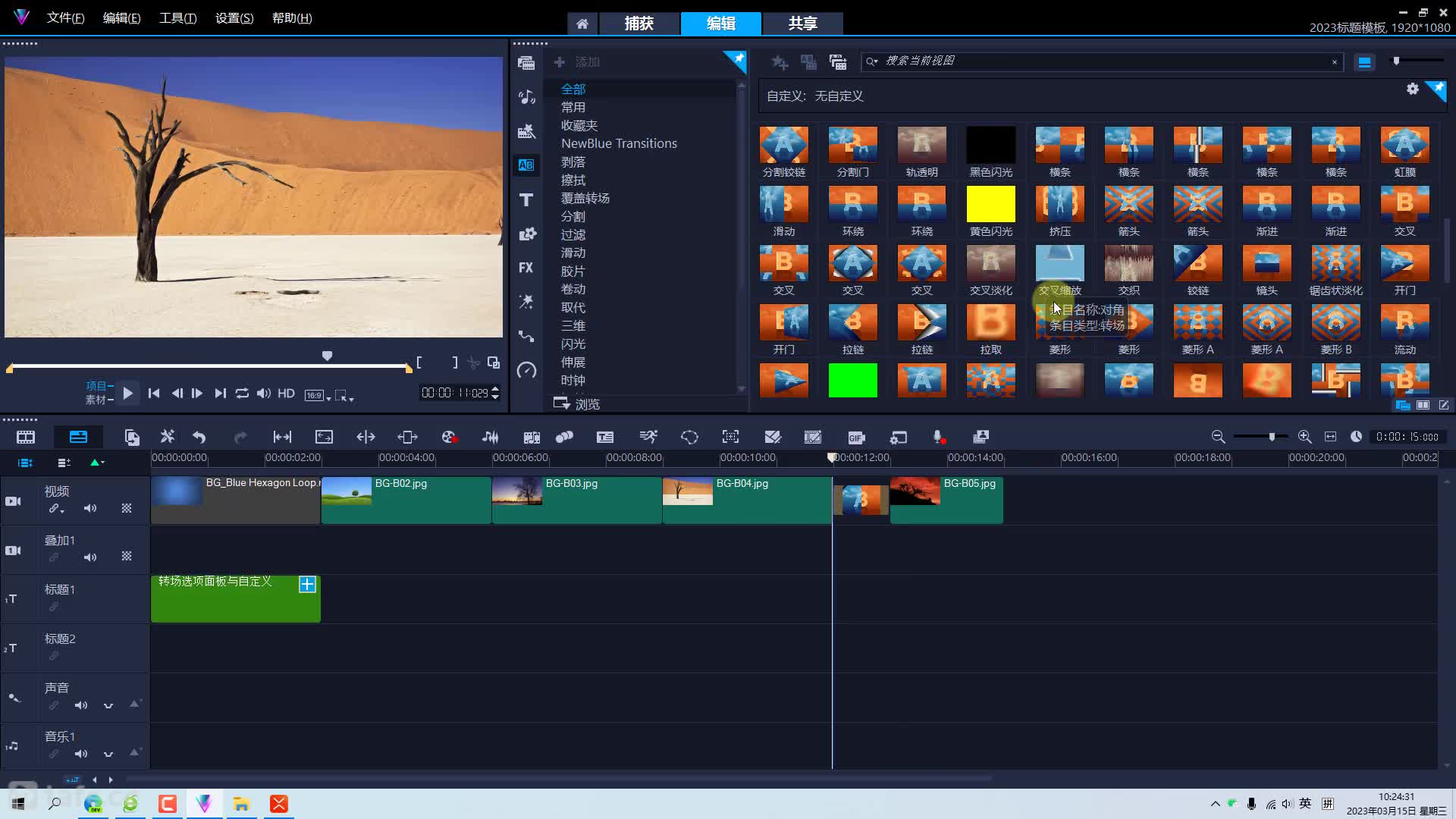Switch to Storyboard view

point(26,437)
